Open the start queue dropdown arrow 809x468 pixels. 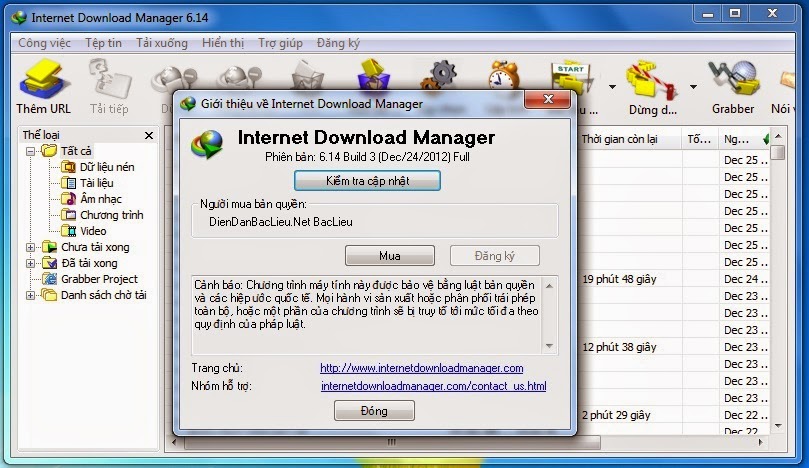tap(612, 87)
